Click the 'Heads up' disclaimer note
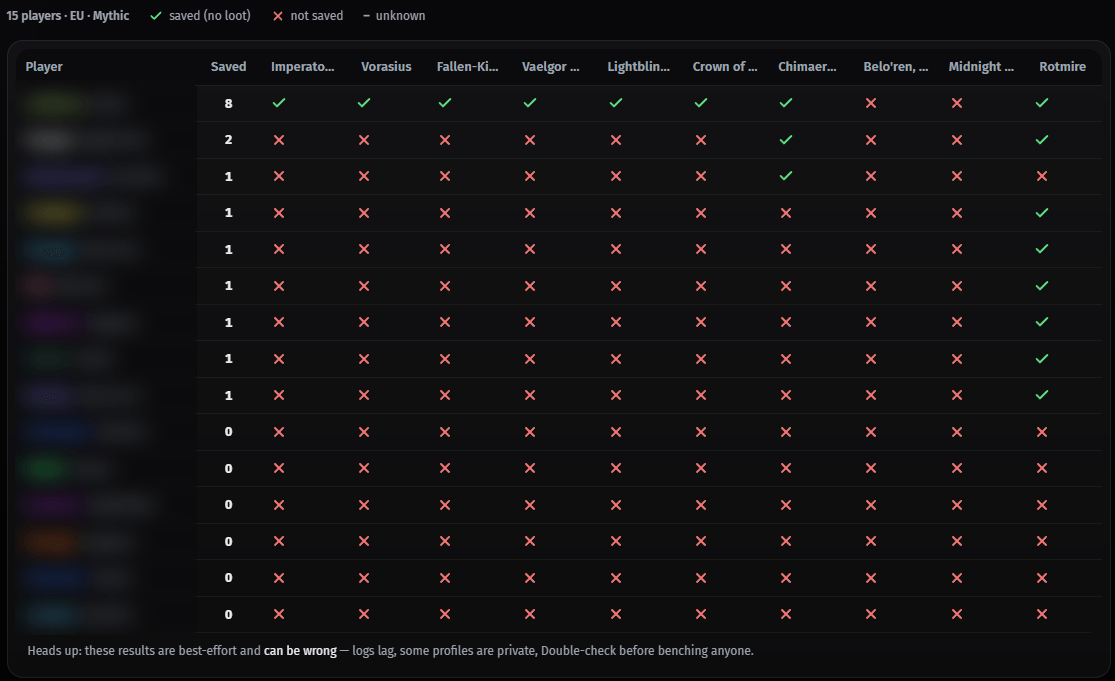This screenshot has width=1115, height=681. (x=390, y=651)
